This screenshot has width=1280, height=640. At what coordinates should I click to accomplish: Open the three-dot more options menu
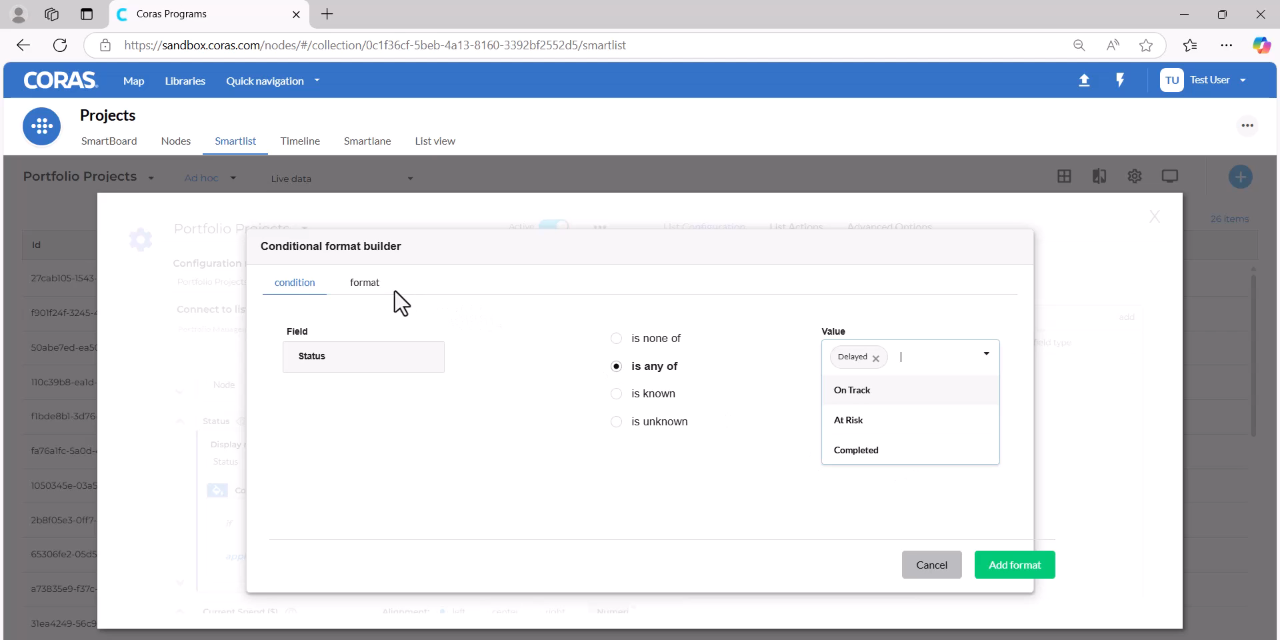1247,126
